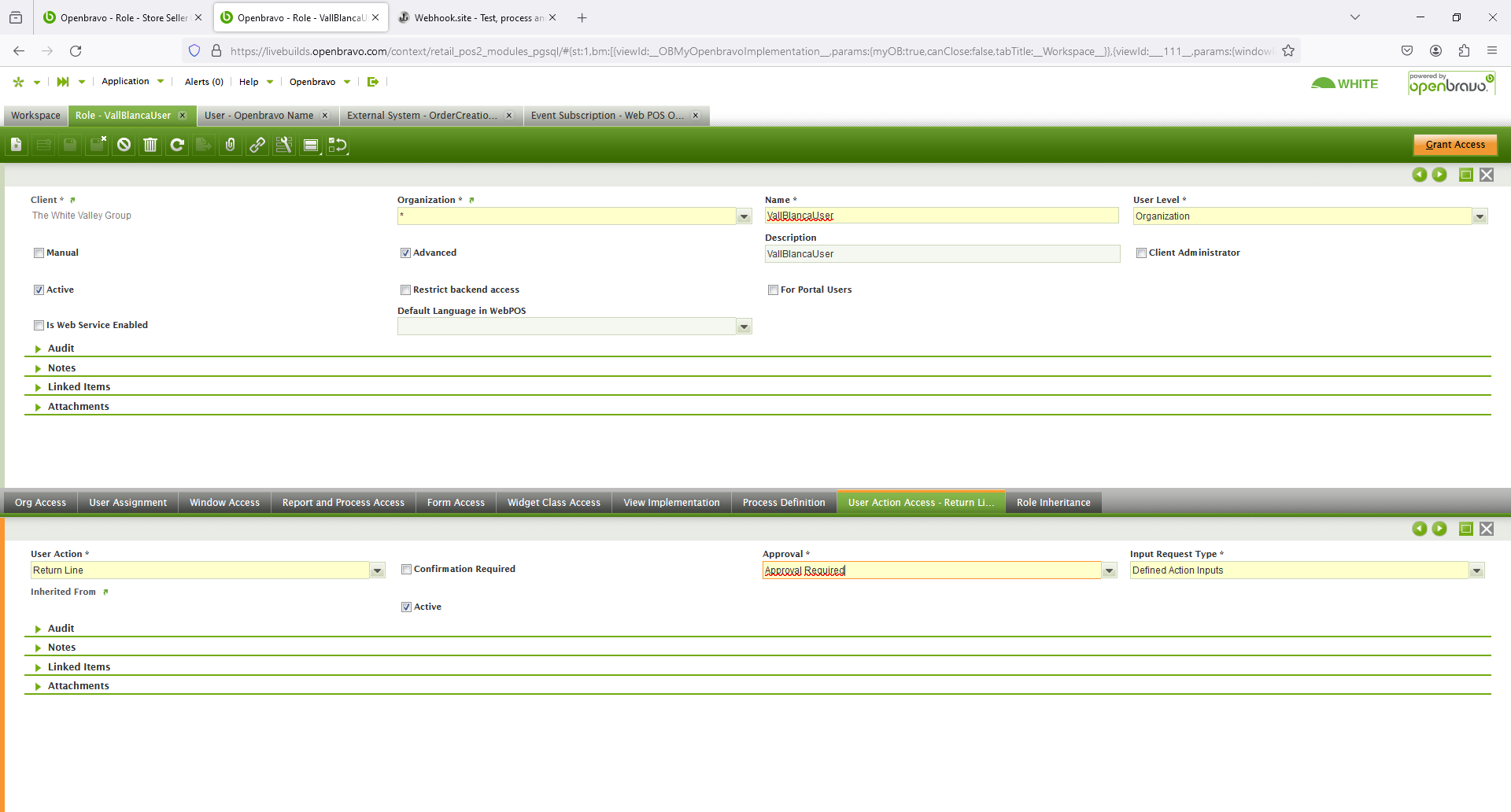Click the Grant Access button

click(x=1454, y=145)
